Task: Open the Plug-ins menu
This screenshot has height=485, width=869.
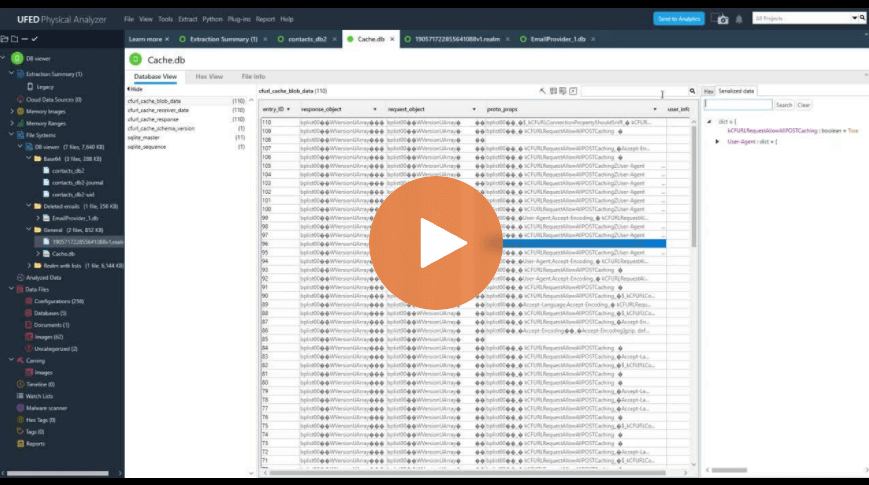Action: click(x=239, y=19)
